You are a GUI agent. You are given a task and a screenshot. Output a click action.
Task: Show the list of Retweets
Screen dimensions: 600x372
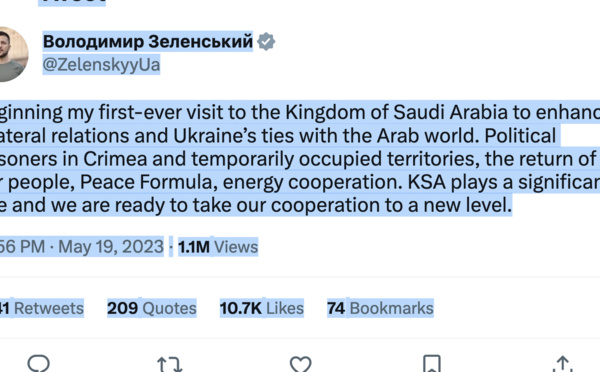(x=42, y=308)
